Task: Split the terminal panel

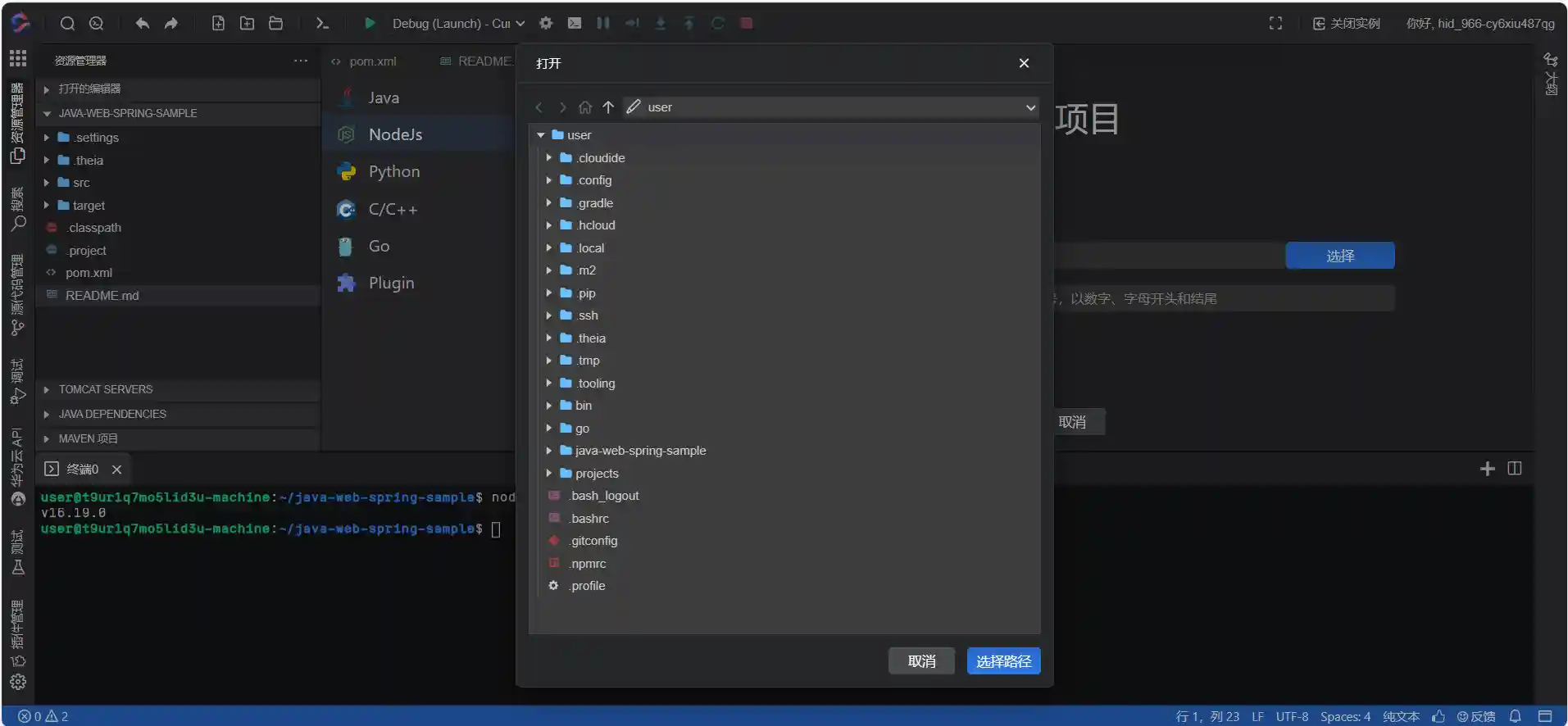Action: point(1515,469)
